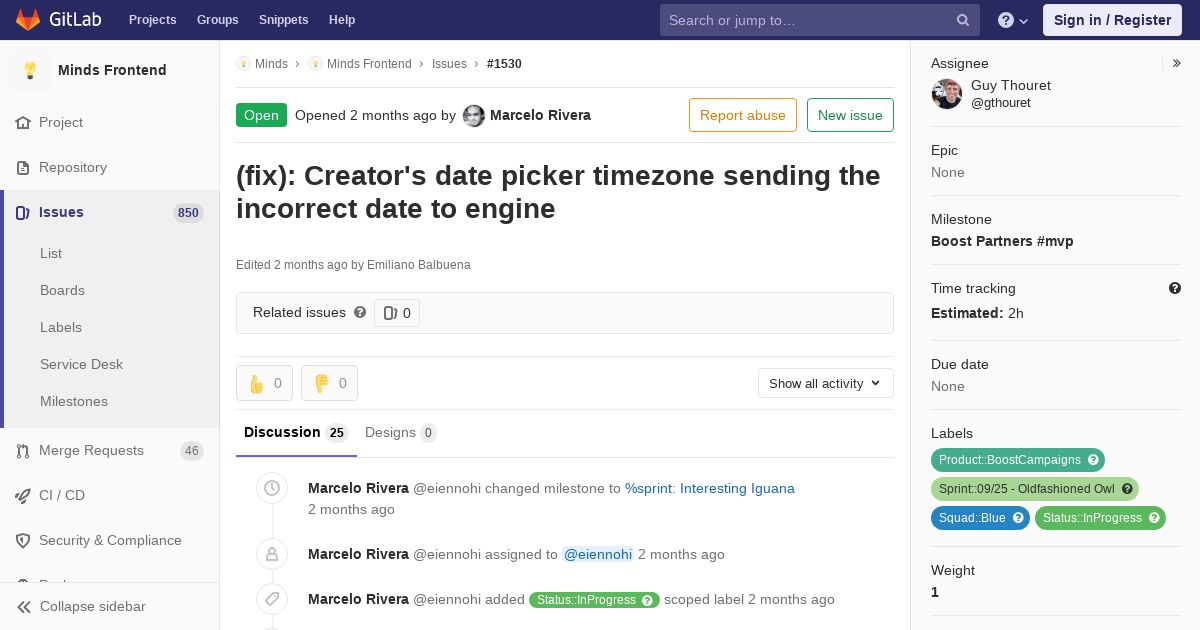Click the GitLab fox logo

click(x=28, y=20)
